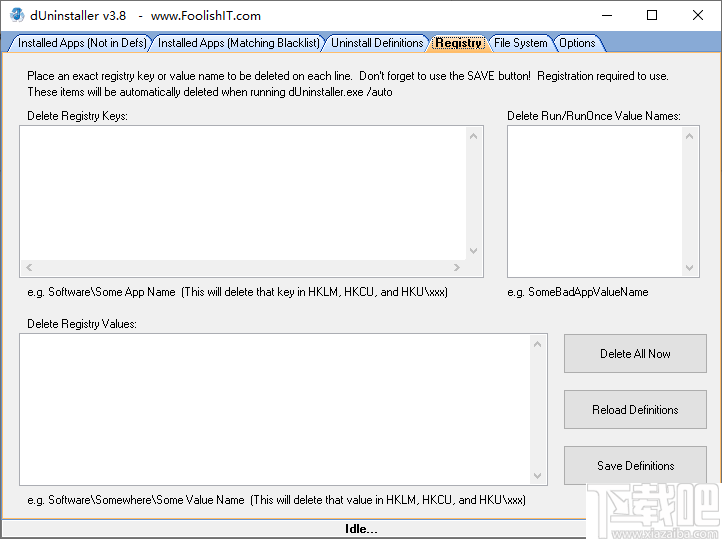Click the 'Delete Run/RunOnce Value Names:' label
Image resolution: width=722 pixels, height=539 pixels.
pyautogui.click(x=594, y=116)
